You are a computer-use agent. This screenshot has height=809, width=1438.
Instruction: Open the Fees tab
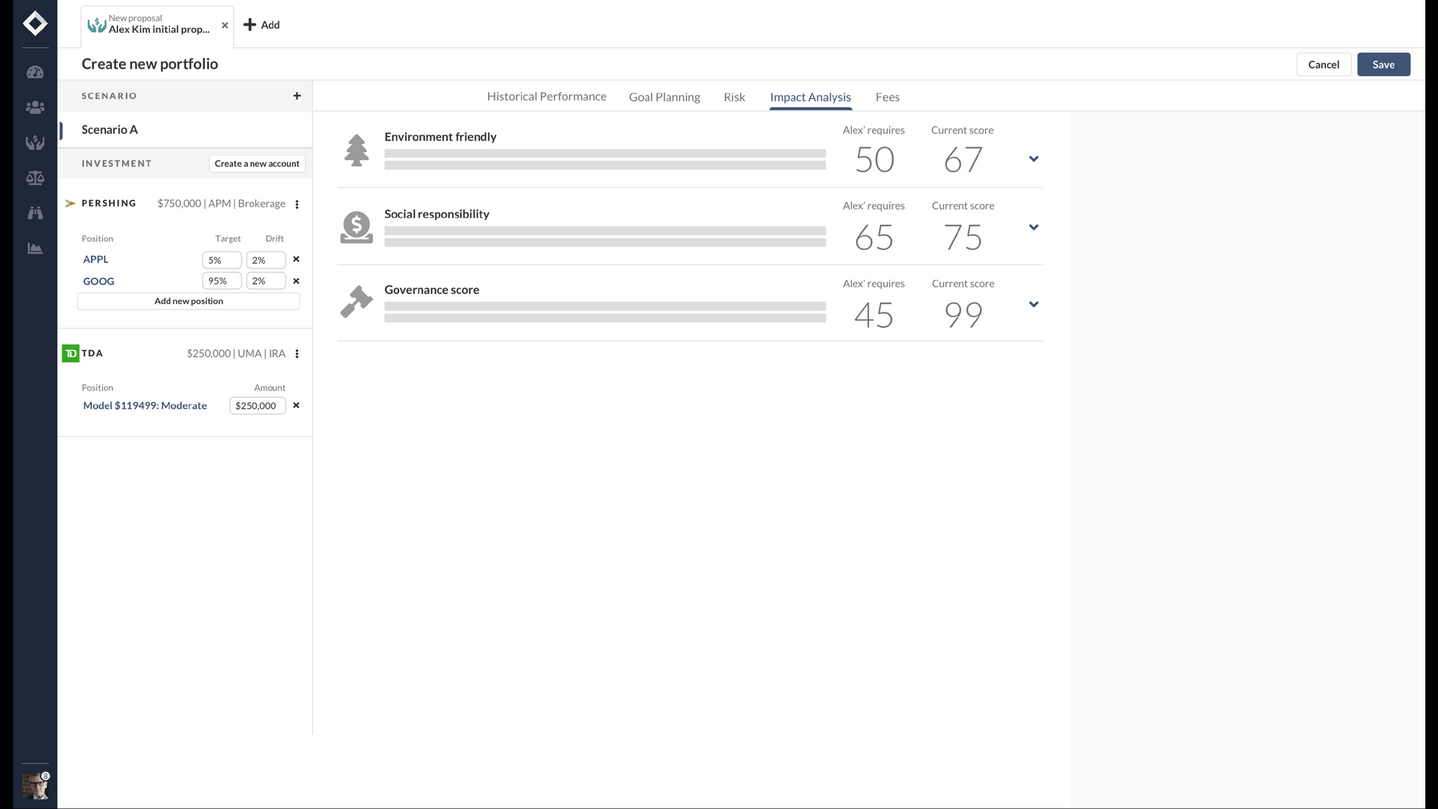tap(887, 97)
